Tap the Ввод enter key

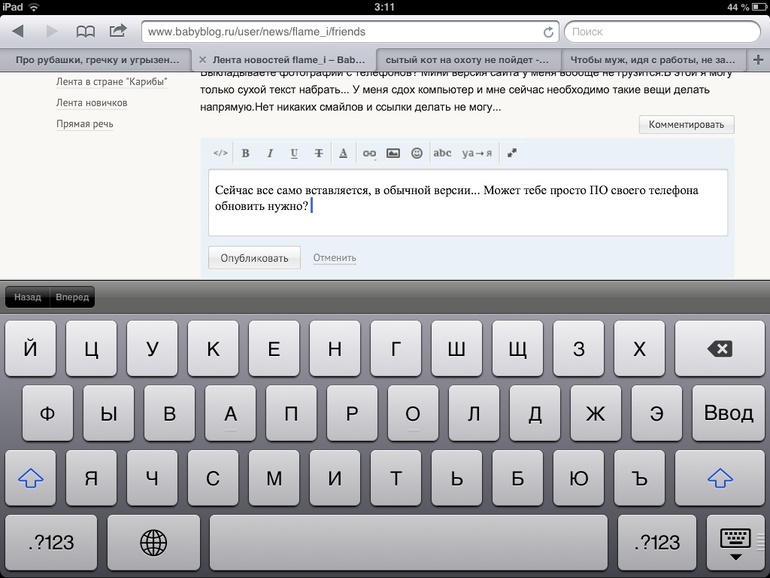(x=728, y=413)
